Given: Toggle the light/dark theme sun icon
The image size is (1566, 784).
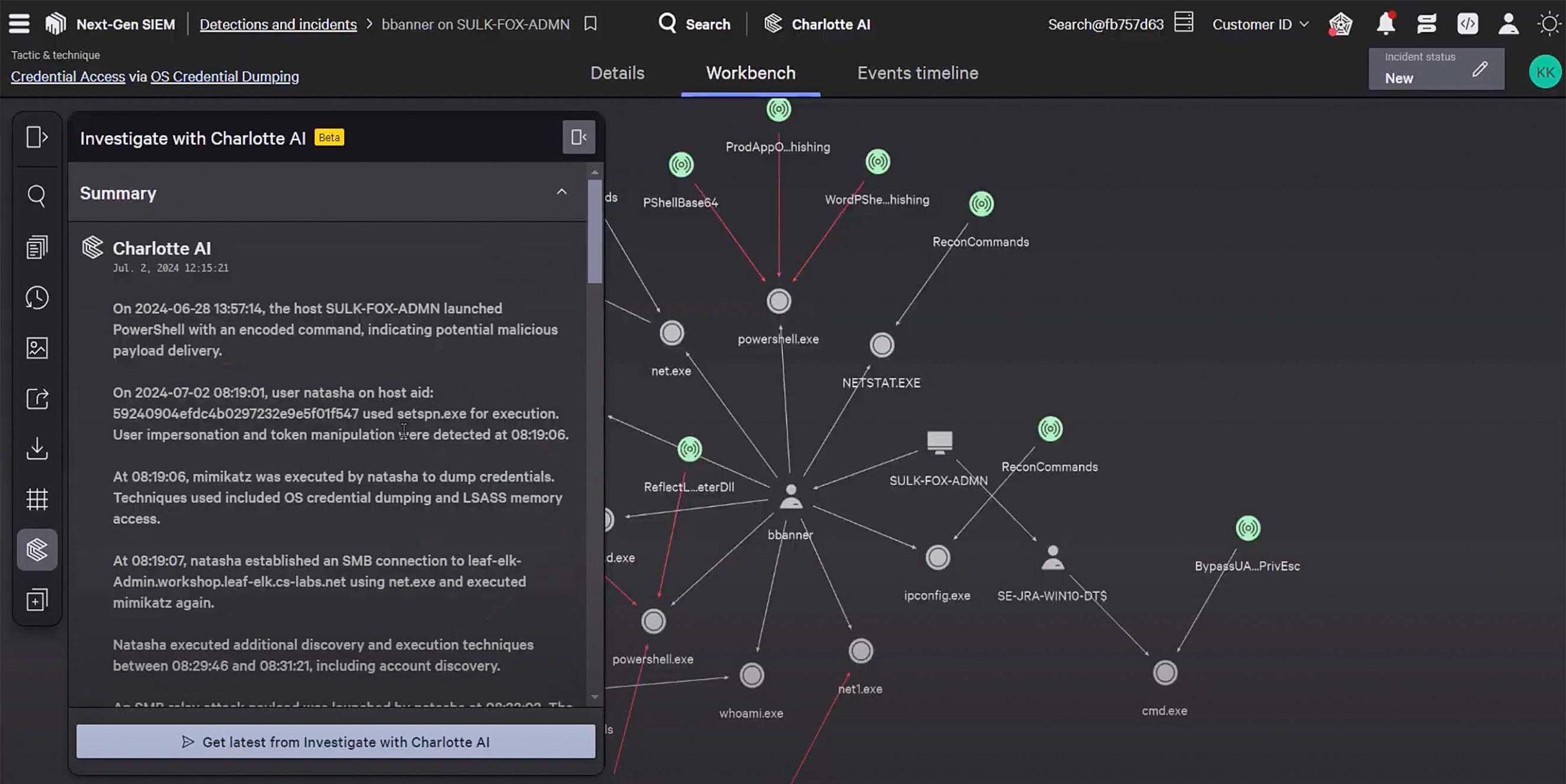Looking at the screenshot, I should click(1549, 24).
